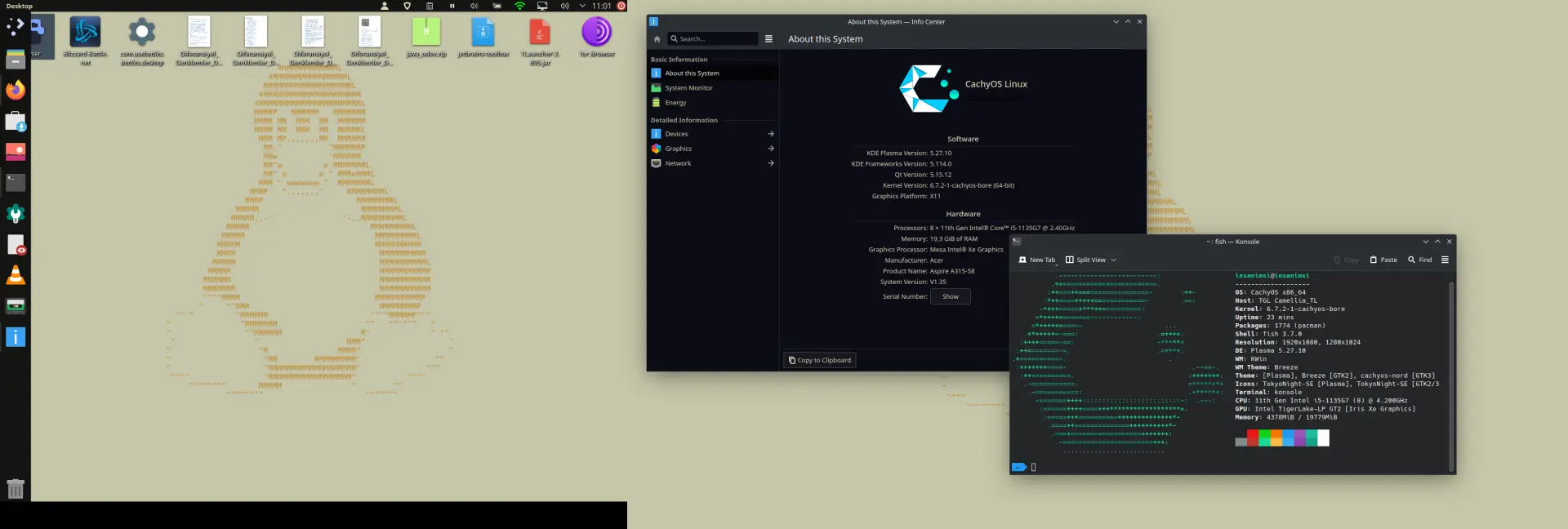Click the CPU line in neofetch output
This screenshot has width=1568, height=529.
pos(1321,401)
